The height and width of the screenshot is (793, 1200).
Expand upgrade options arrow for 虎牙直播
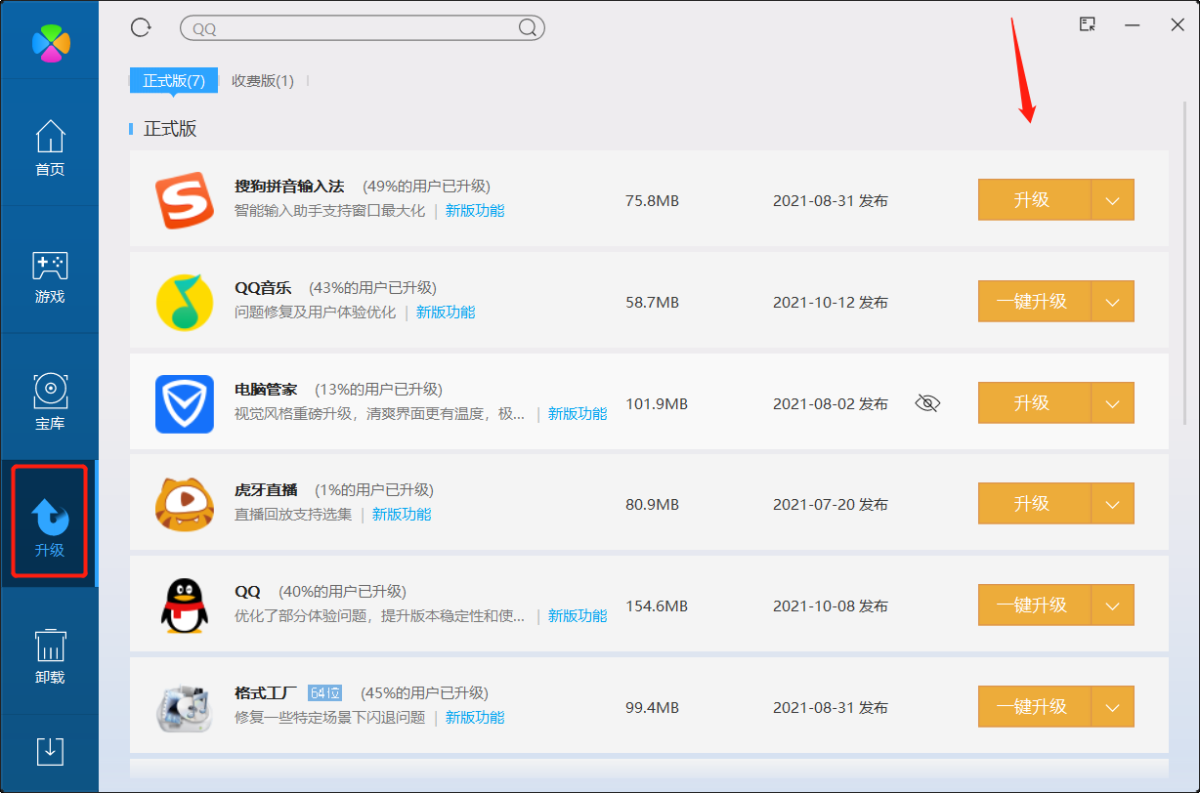(1113, 503)
